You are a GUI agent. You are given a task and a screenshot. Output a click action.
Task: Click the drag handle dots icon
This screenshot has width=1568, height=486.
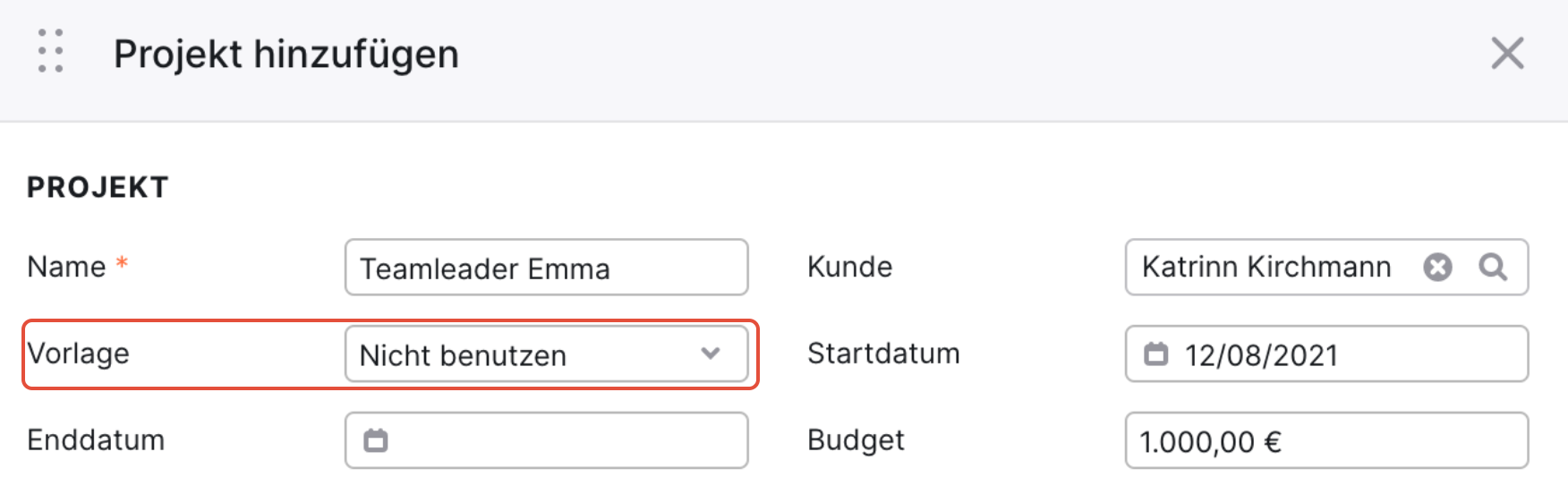(x=51, y=51)
